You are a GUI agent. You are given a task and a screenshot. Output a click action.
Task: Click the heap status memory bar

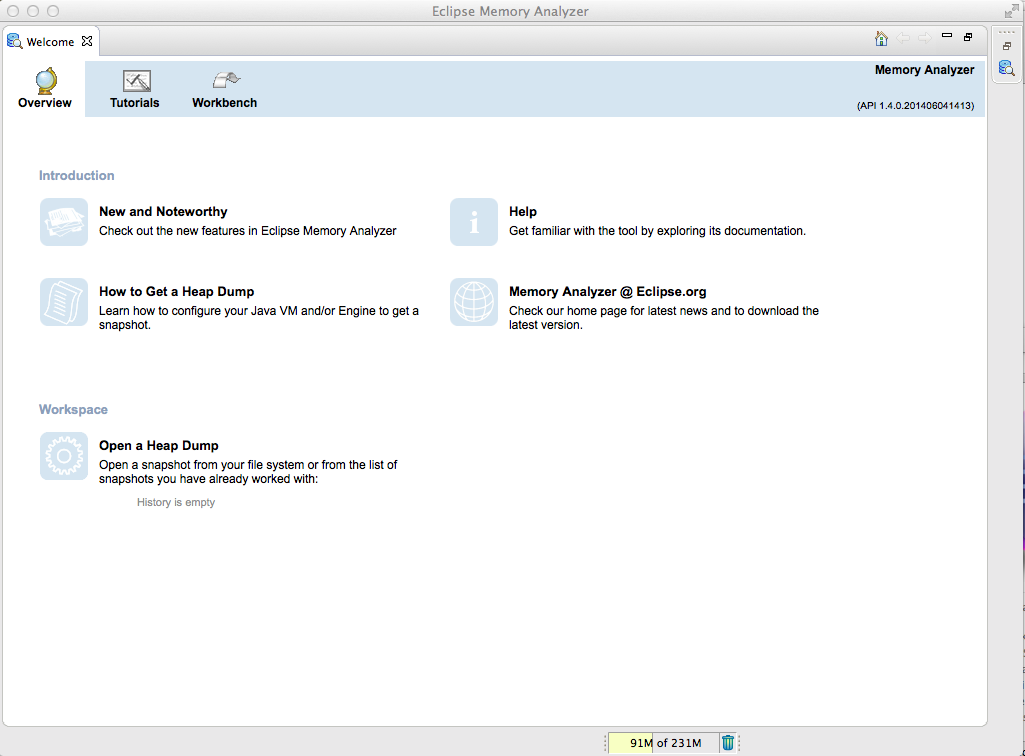[x=664, y=743]
